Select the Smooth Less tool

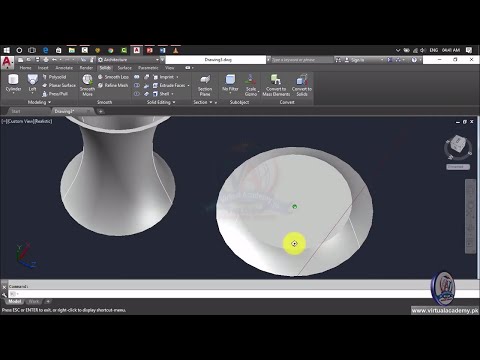tap(113, 77)
